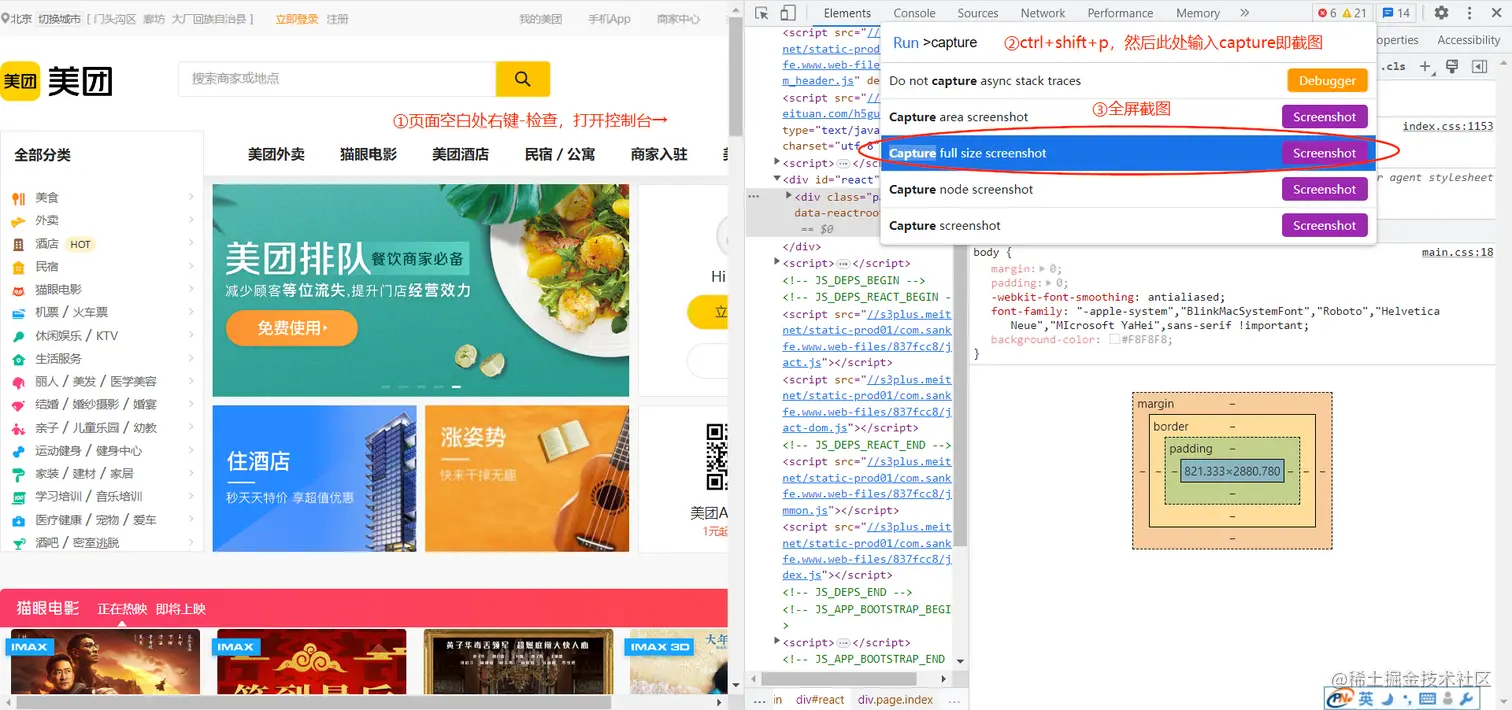This screenshot has height=710, width=1512.
Task: Click Screenshot button beside Capture screenshot
Action: point(1324,225)
